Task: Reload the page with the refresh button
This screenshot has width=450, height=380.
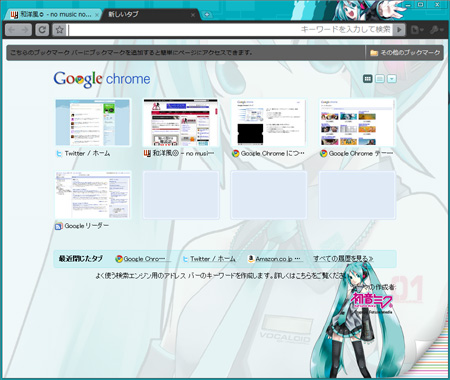Action: coord(42,30)
